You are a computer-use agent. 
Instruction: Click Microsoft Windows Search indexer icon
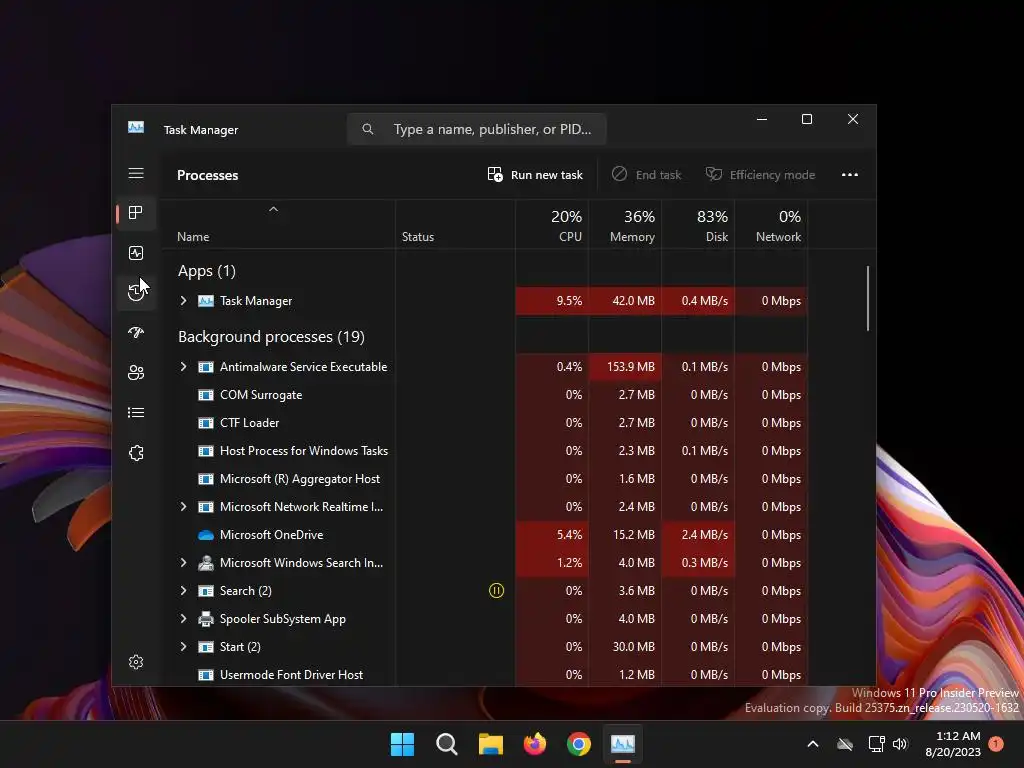[206, 562]
